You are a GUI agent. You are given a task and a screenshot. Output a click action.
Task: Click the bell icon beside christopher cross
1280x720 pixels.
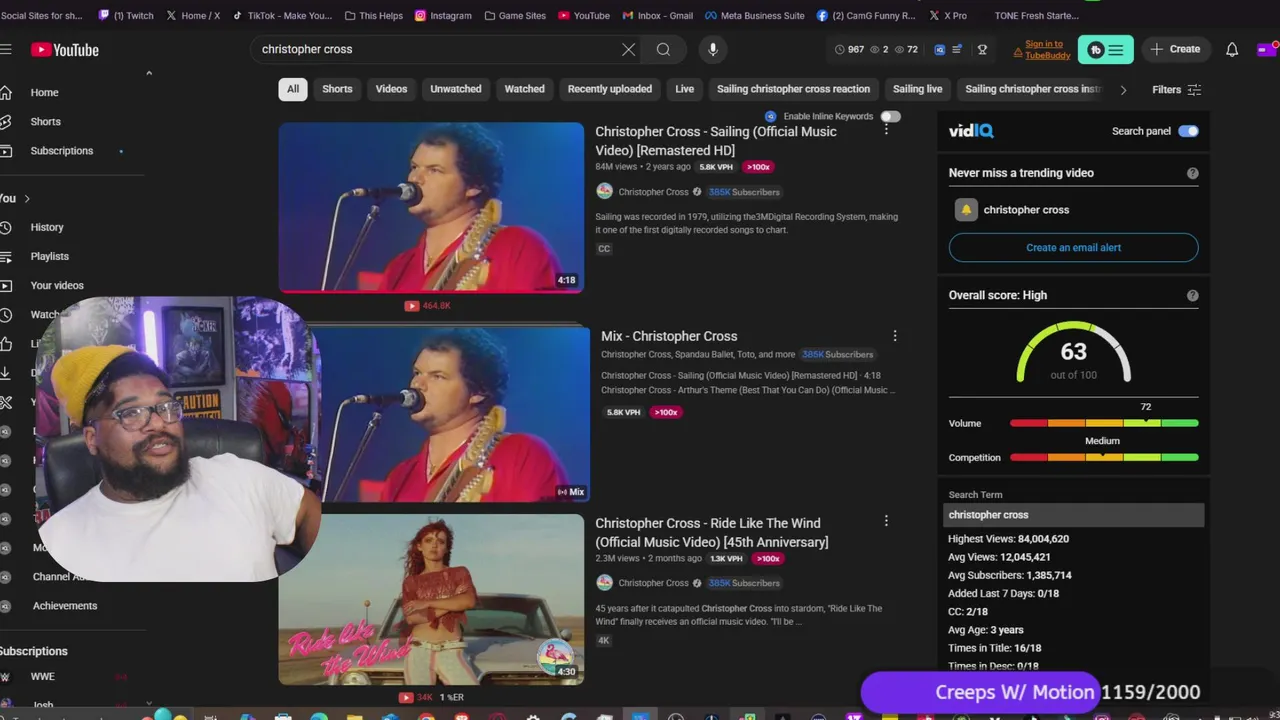click(x=965, y=209)
